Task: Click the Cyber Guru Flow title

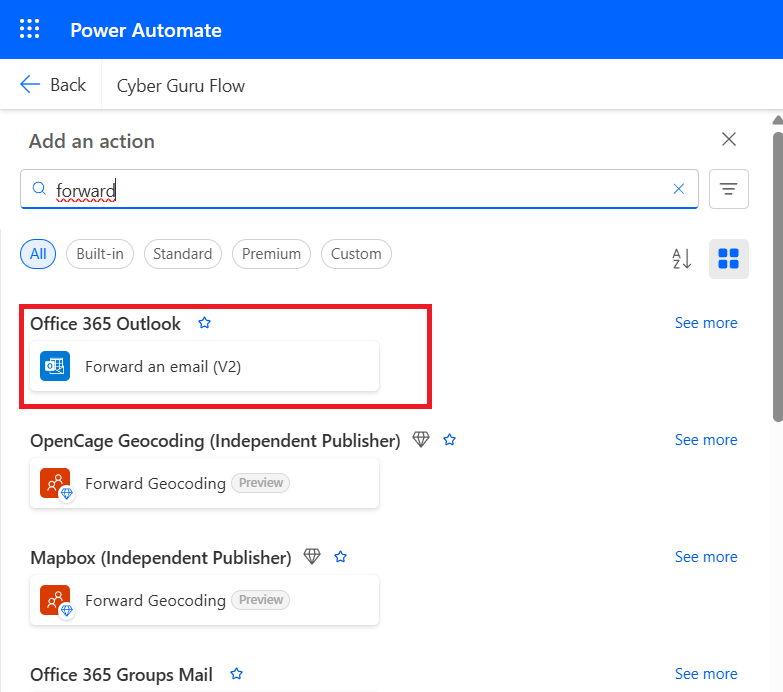Action: tap(181, 86)
